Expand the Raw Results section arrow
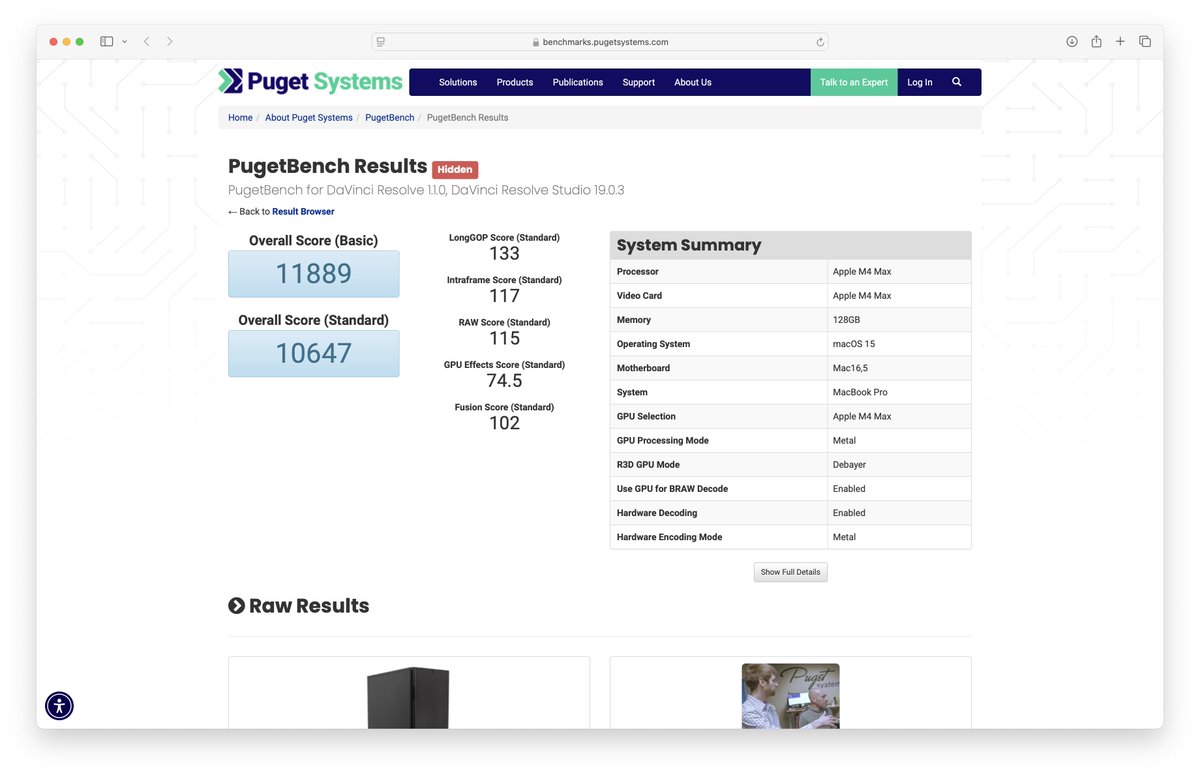Image resolution: width=1200 pixels, height=777 pixels. [236, 606]
